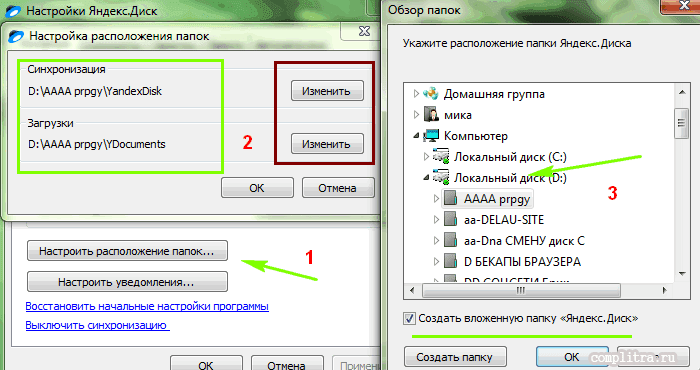This screenshot has height=370, width=700.
Task: Collapse the Локальный диск (D:) node arrow
Action: tap(426, 178)
